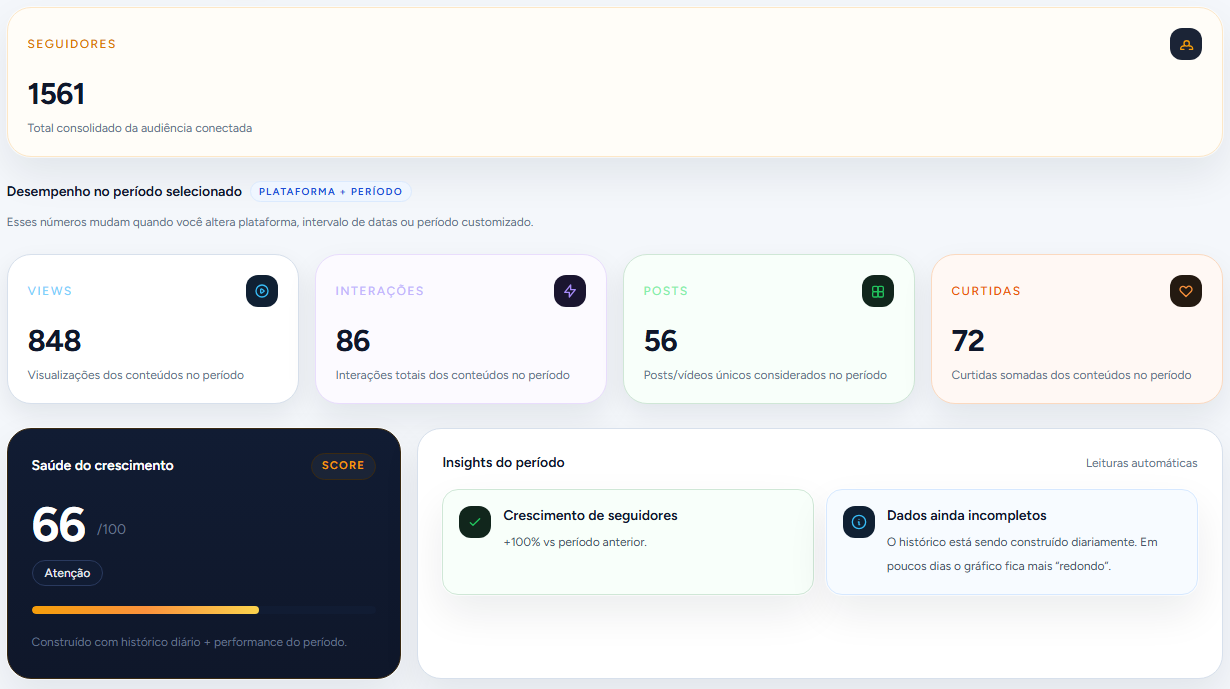Viewport: 1230px width, 689px height.
Task: Click the Desempenho no período selecionado heading
Action: coord(124,191)
